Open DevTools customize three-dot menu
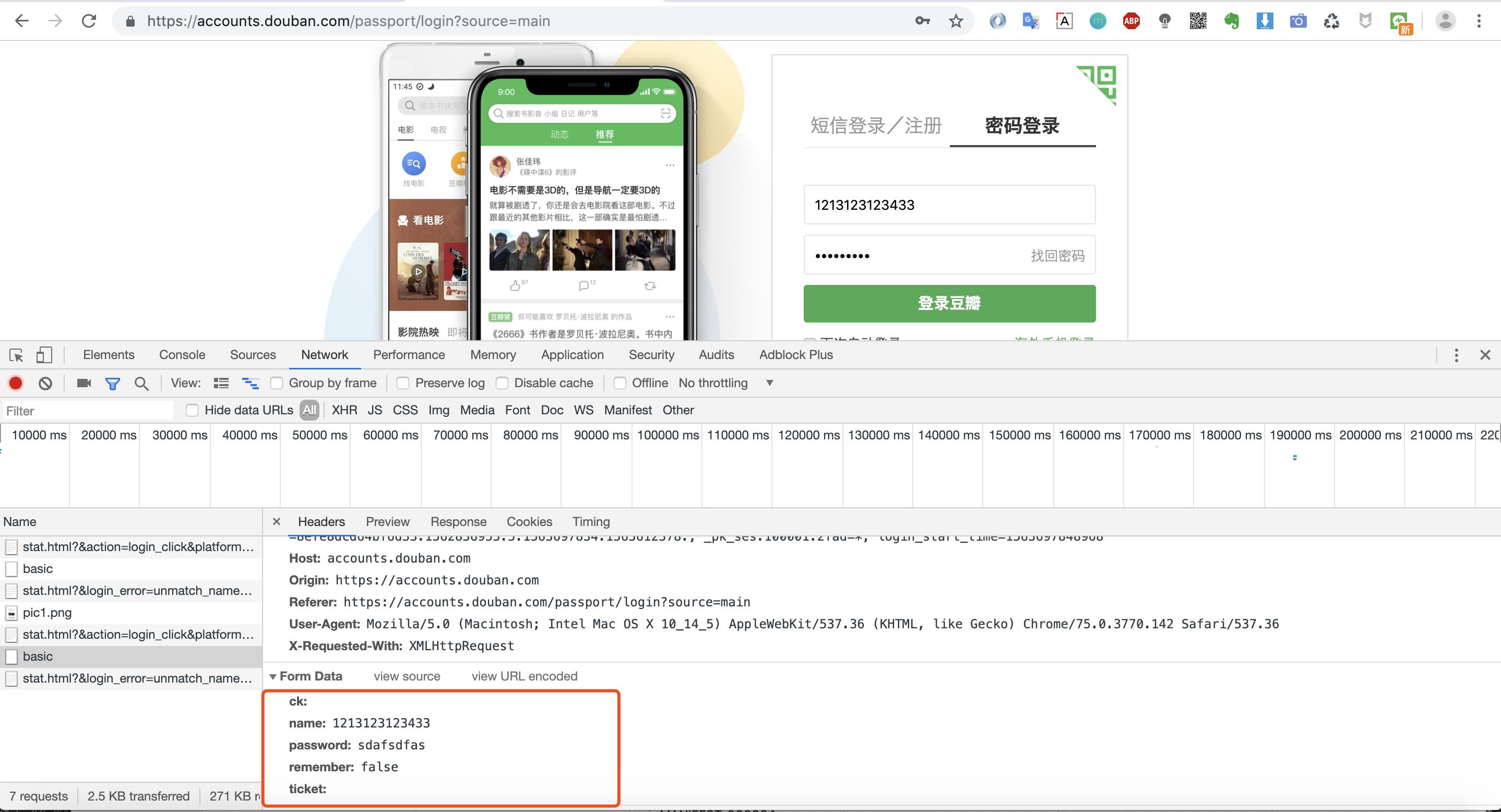Screen dimensions: 1501x812 pyautogui.click(x=1456, y=355)
